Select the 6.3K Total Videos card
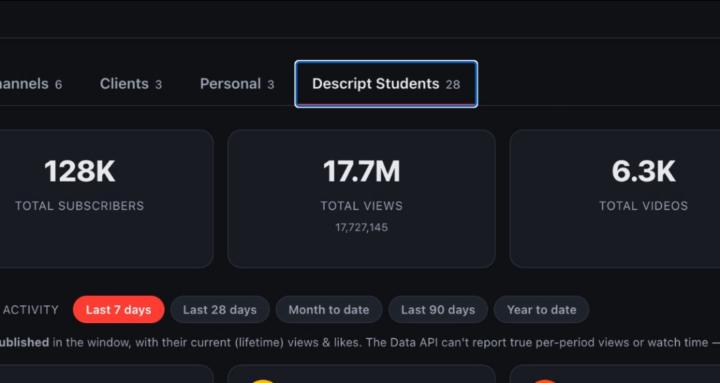 (x=615, y=198)
